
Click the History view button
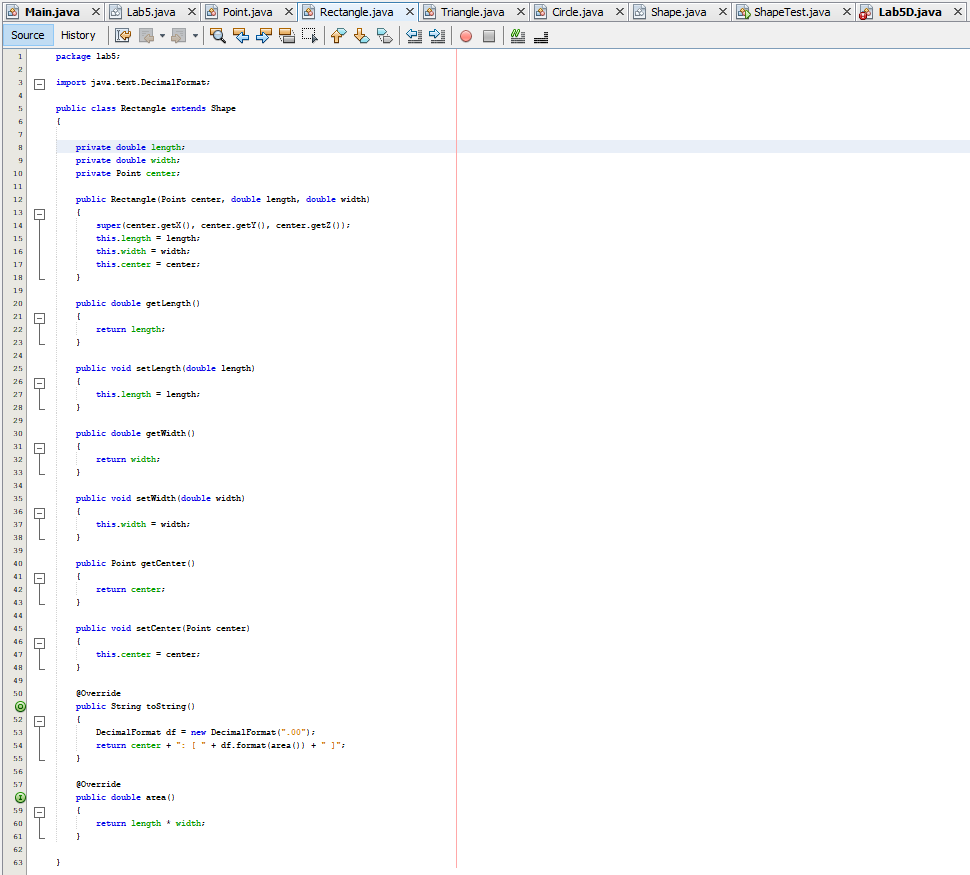[x=78, y=34]
